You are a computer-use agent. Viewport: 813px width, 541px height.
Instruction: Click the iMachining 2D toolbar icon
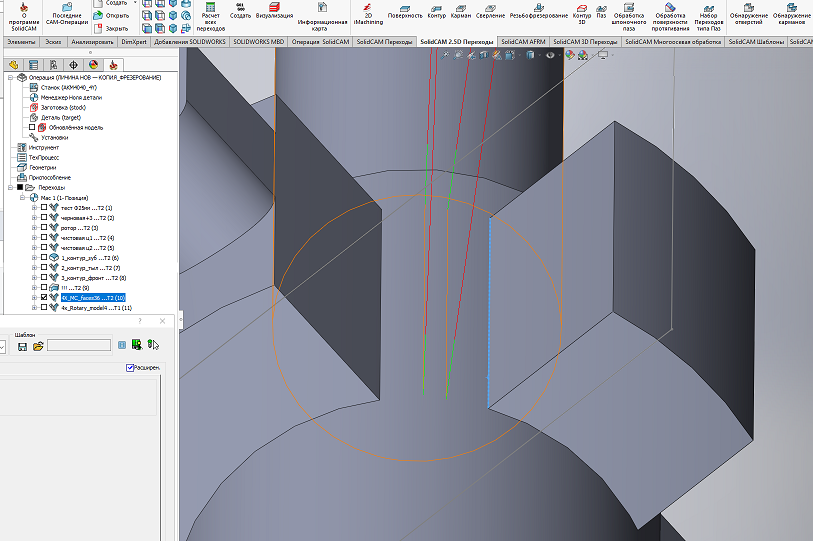tap(369, 10)
